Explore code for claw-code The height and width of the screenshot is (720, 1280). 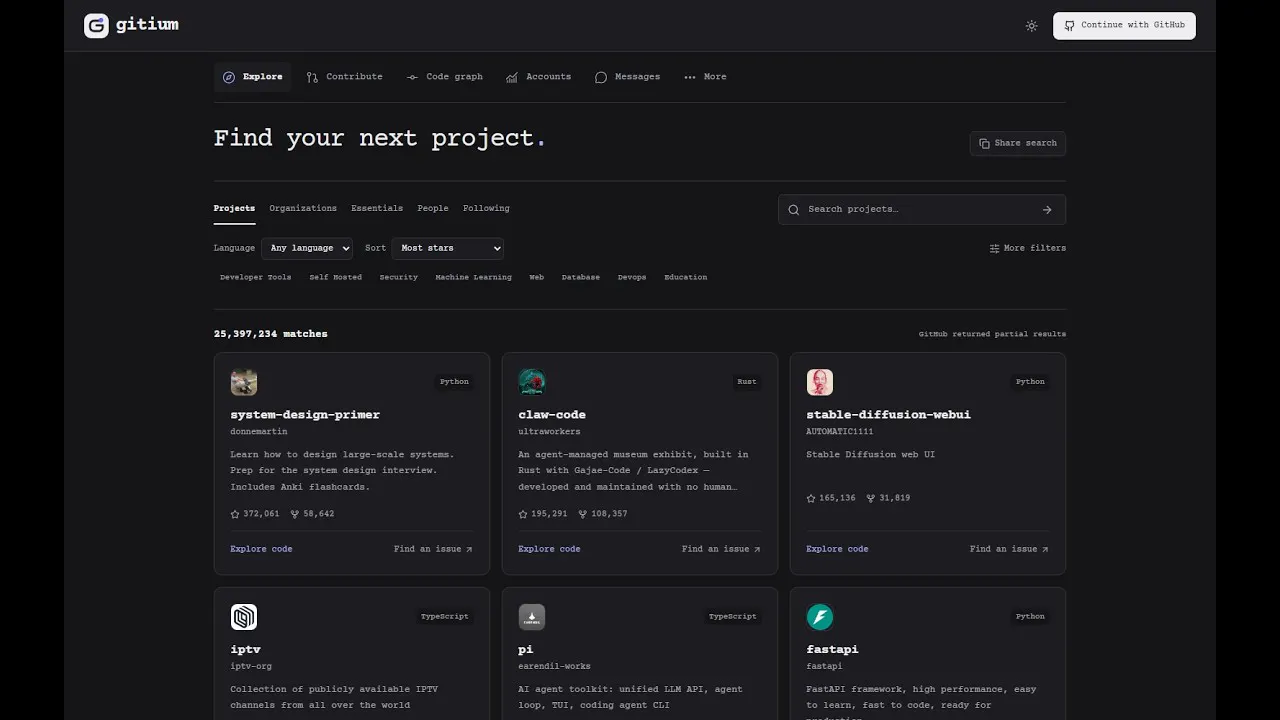550,549
